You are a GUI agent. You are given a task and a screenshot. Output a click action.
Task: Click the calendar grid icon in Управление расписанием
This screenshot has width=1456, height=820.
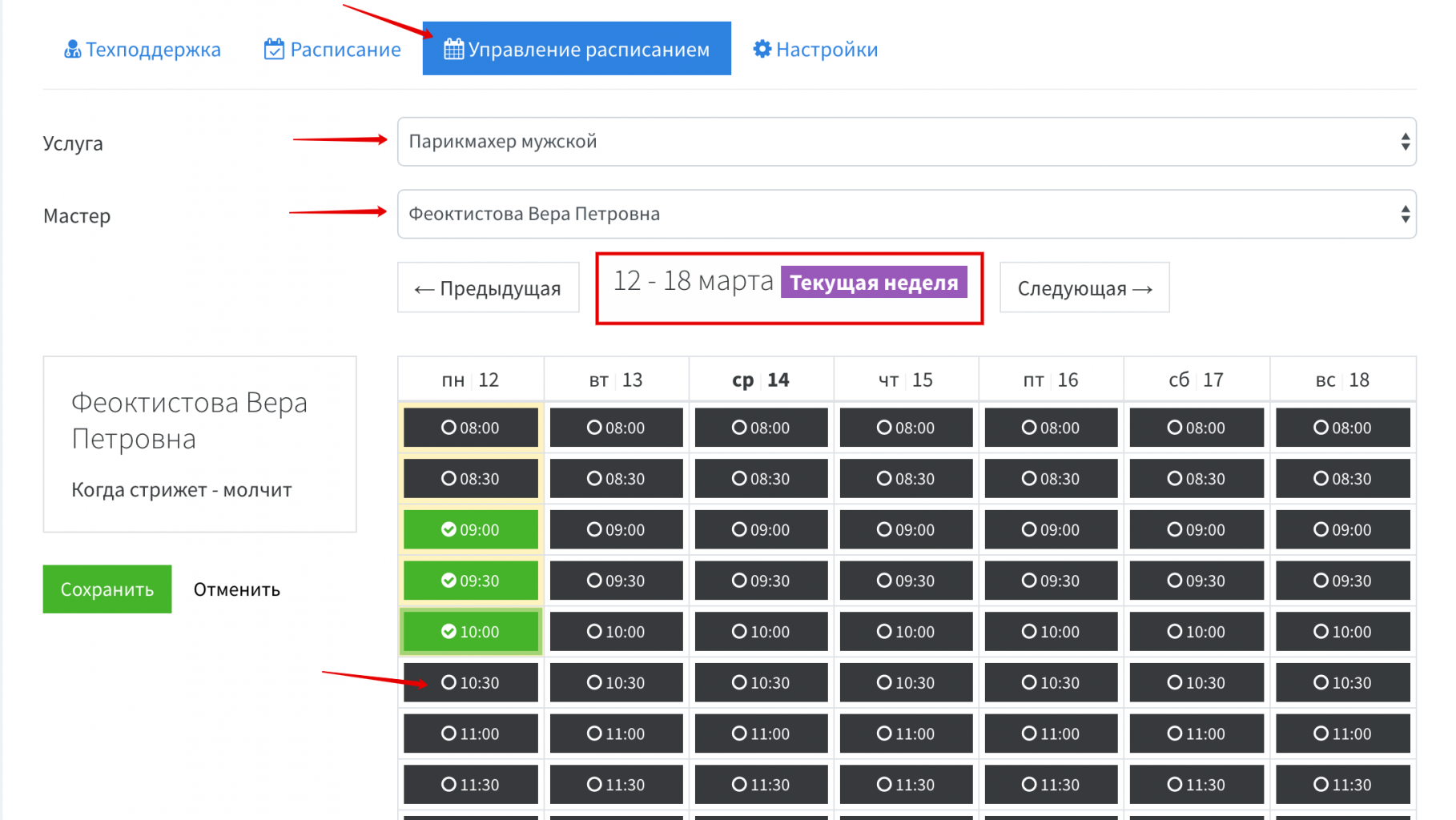[x=453, y=50]
